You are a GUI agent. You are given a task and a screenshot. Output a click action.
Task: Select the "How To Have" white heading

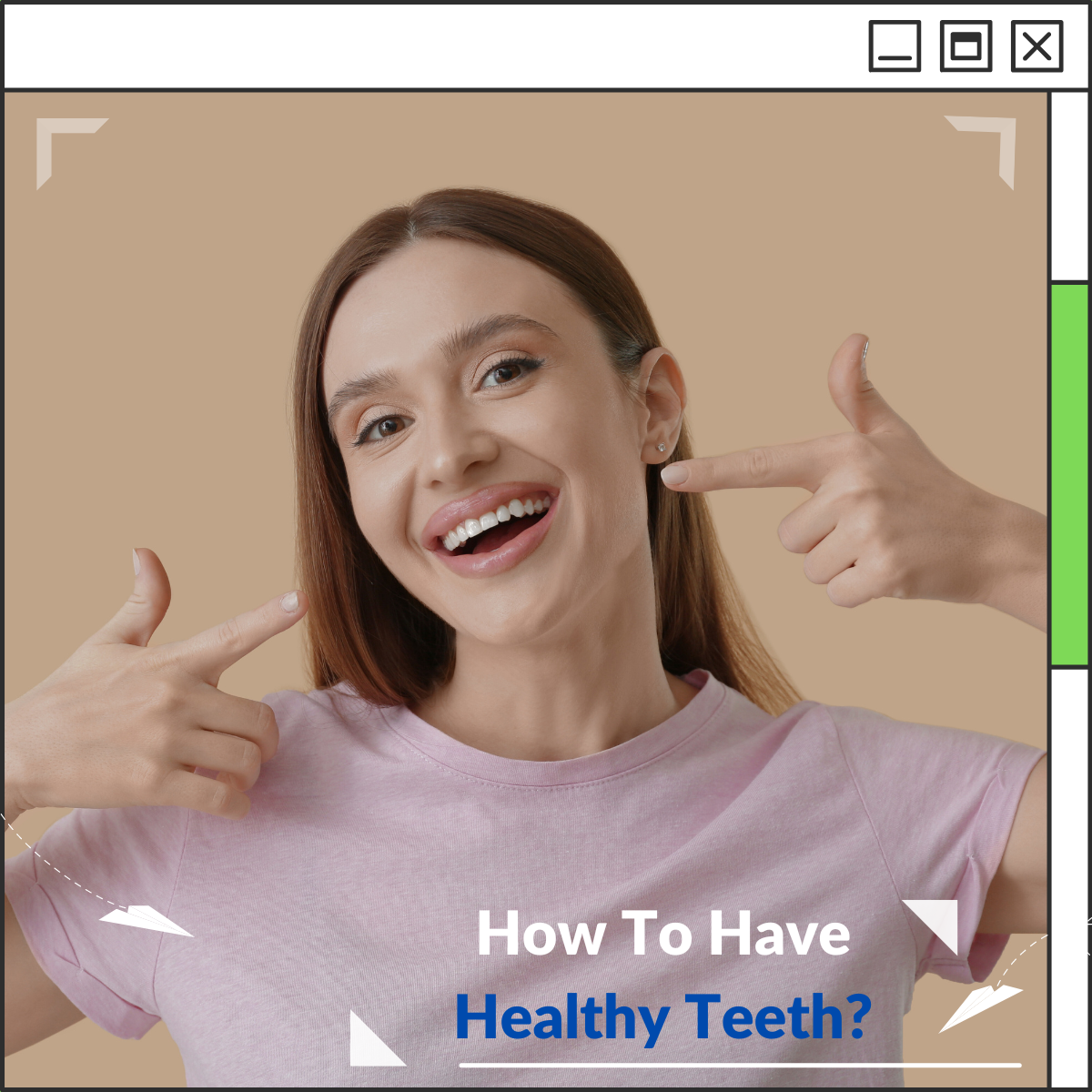[663, 935]
